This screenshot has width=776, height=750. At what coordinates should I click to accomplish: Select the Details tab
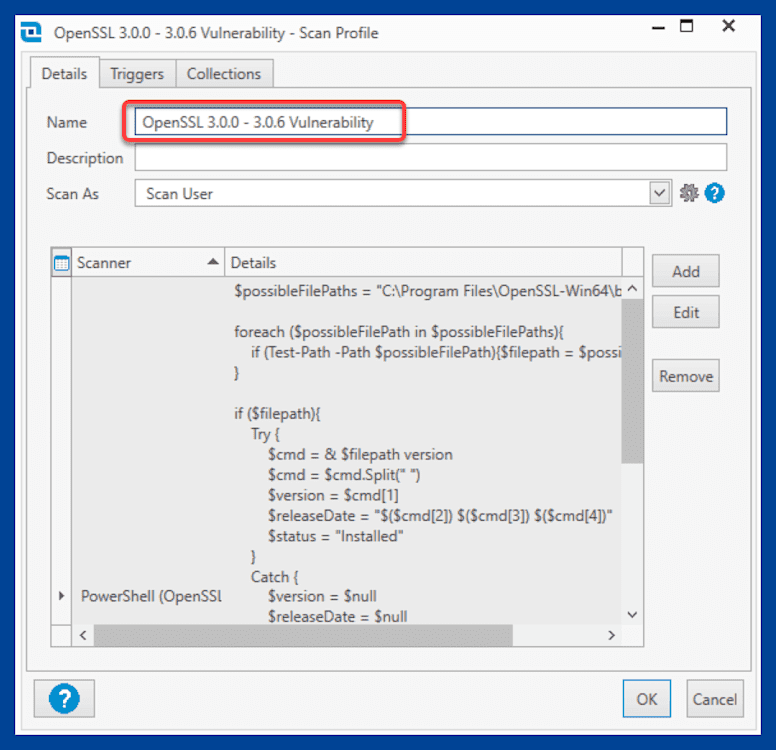[64, 74]
